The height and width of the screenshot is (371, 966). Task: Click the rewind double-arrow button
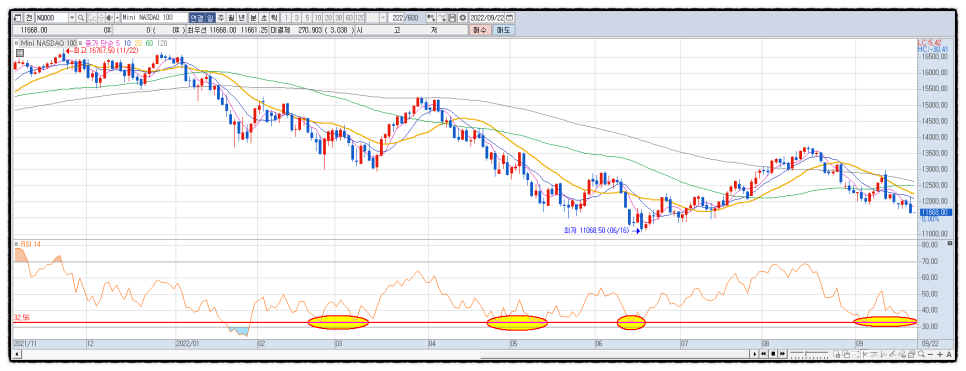(763, 354)
